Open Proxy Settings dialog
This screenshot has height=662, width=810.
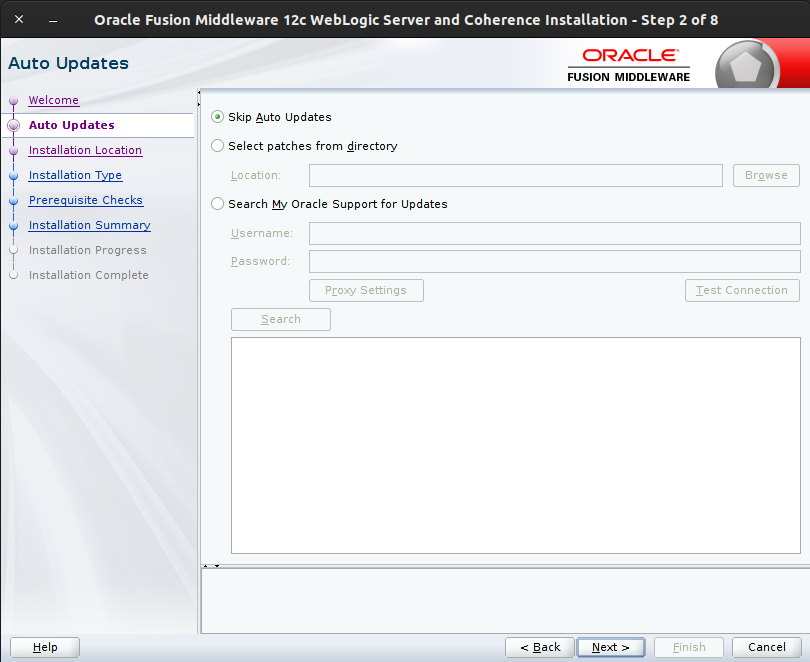[366, 290]
